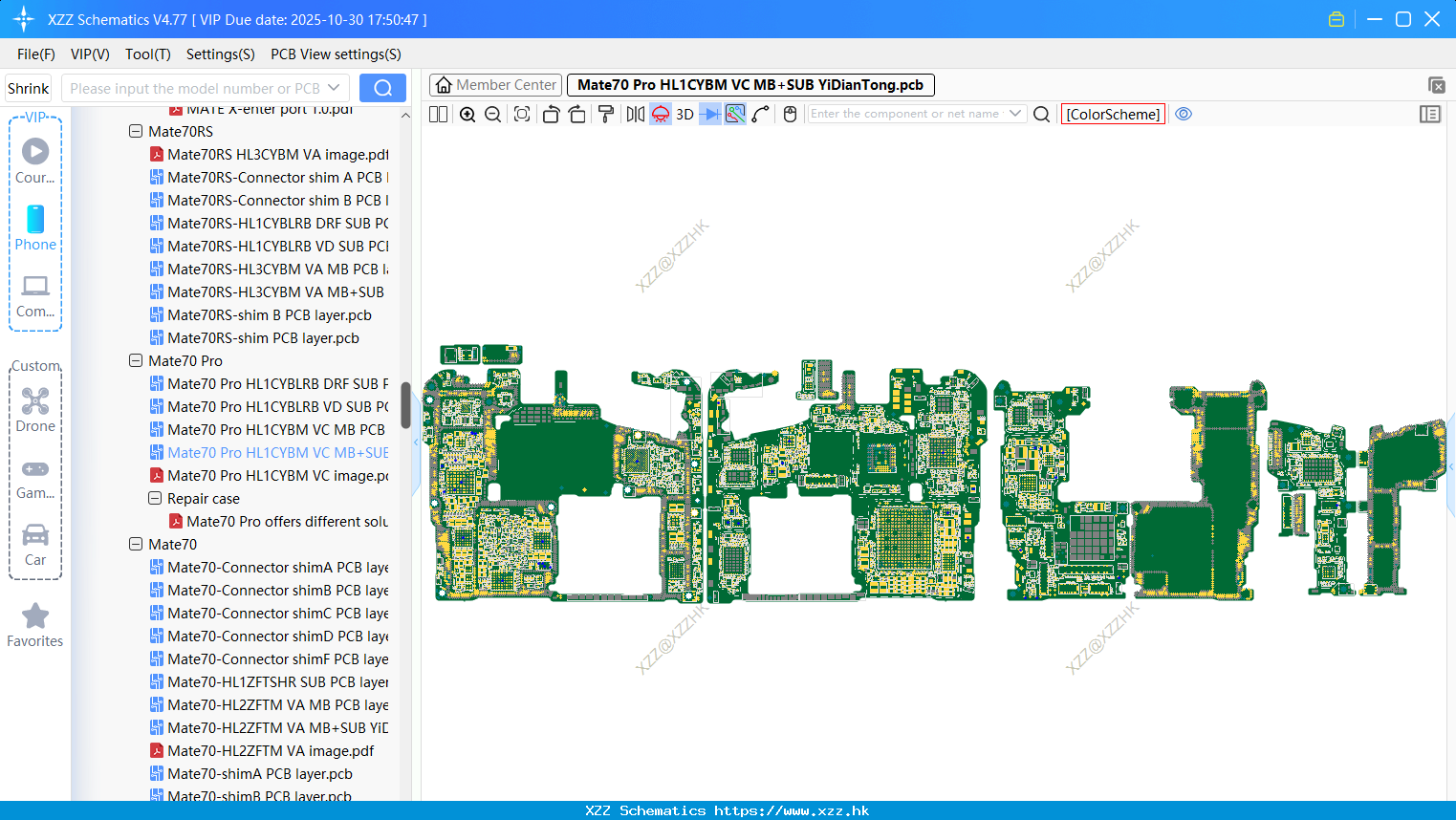
Task: Select the Car sidebar category
Action: point(35,545)
